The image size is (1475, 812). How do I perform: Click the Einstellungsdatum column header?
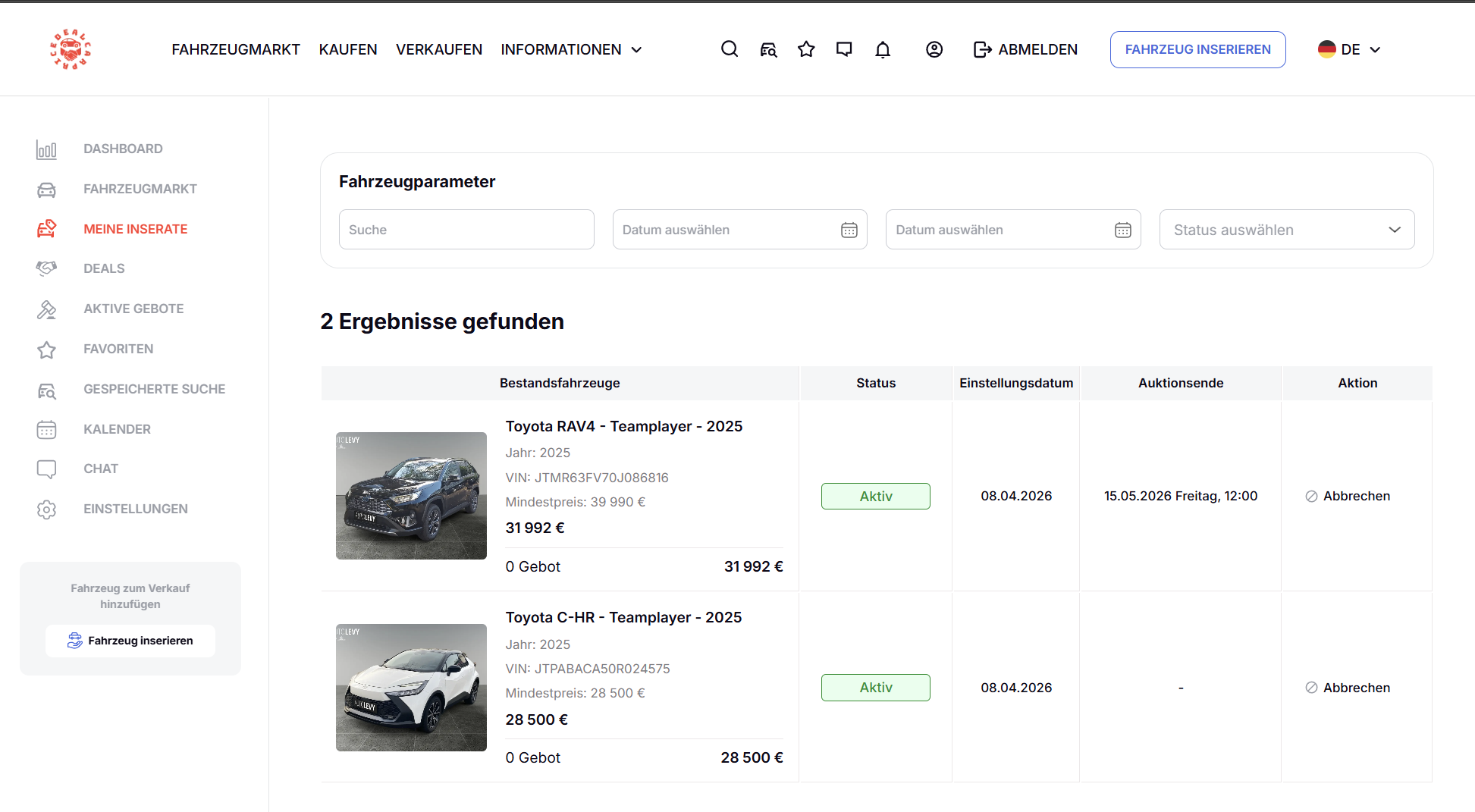1016,383
